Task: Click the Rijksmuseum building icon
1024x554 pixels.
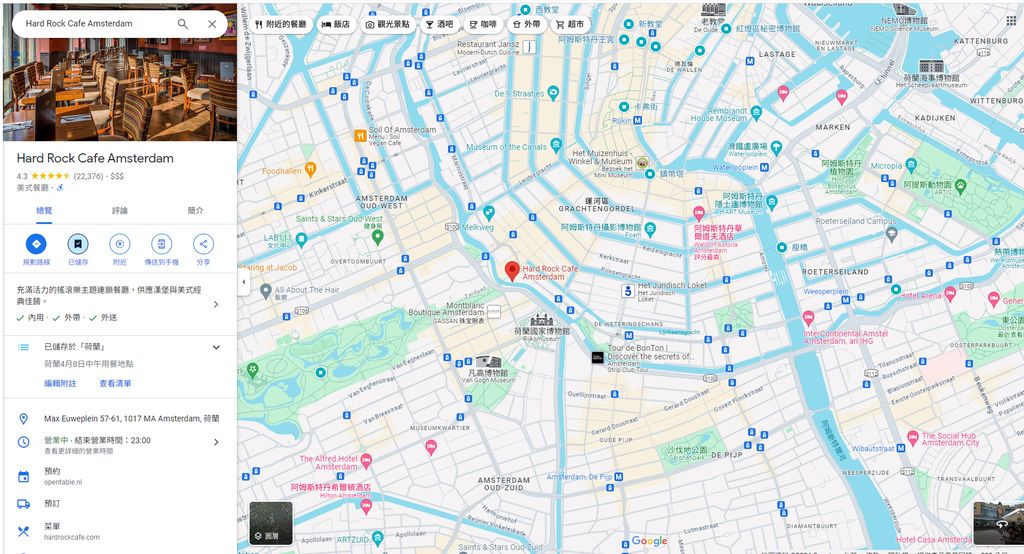Action: tap(541, 320)
